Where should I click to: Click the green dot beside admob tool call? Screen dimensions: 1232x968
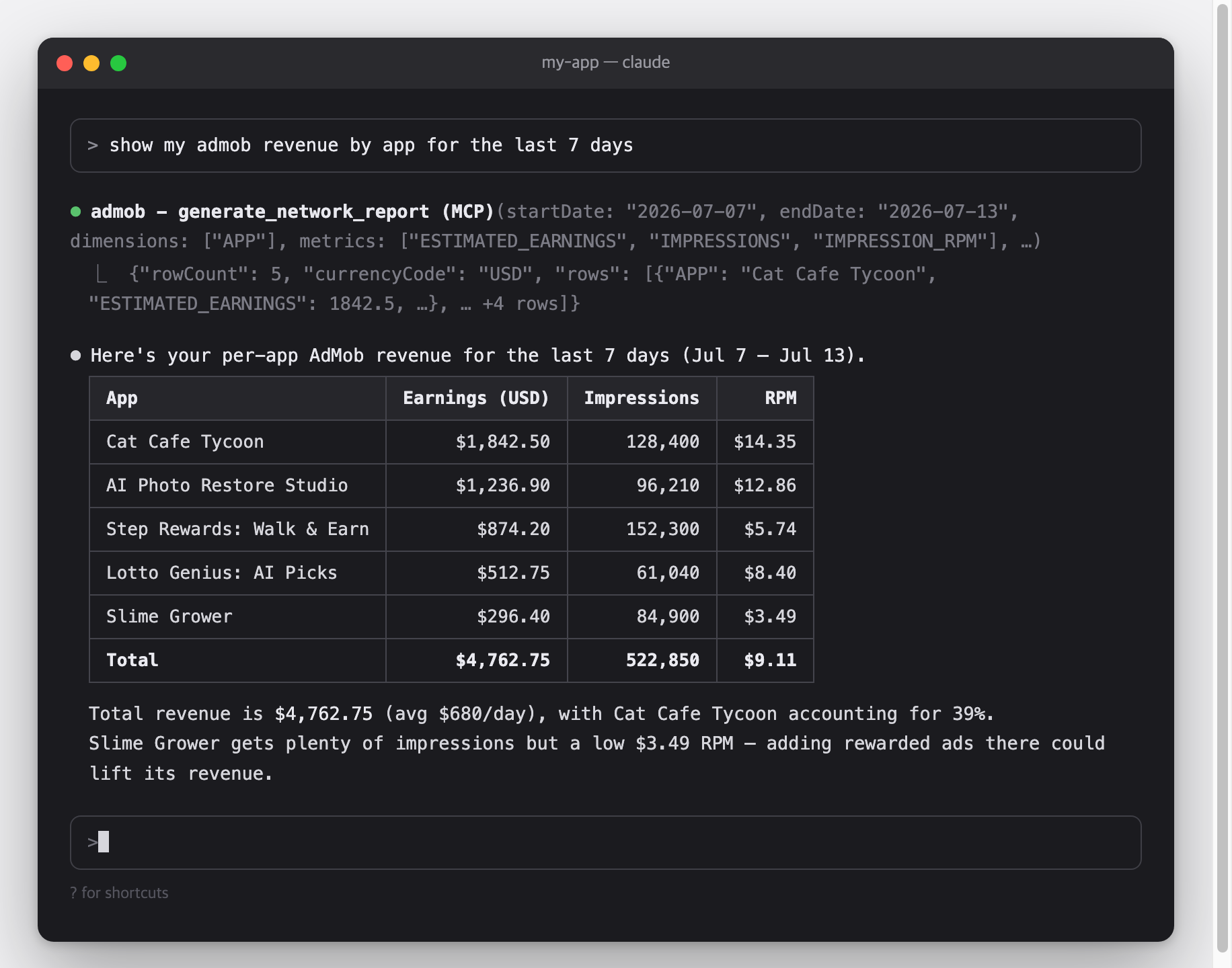click(76, 212)
